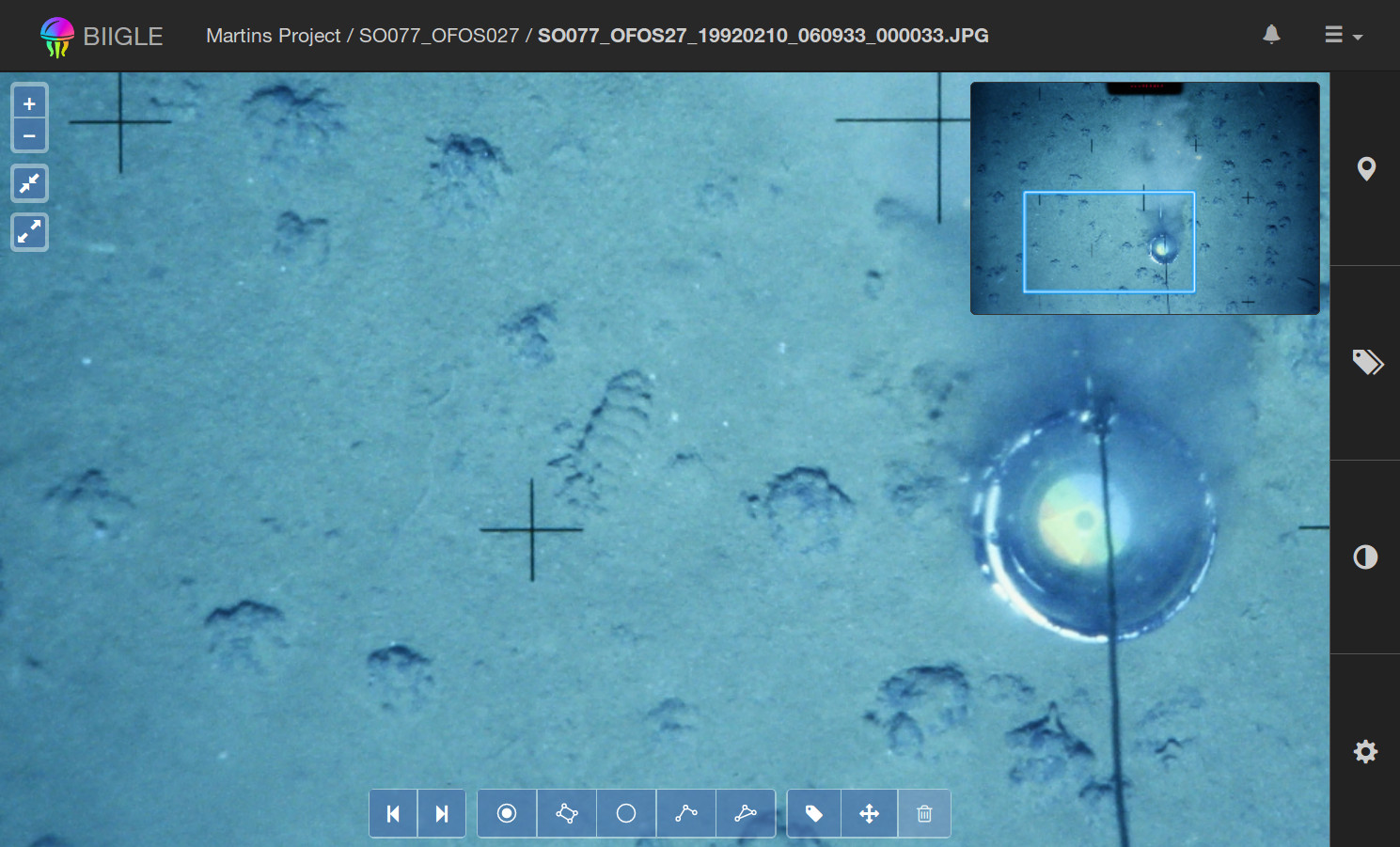
Task: Go to the next image
Action: [x=441, y=813]
